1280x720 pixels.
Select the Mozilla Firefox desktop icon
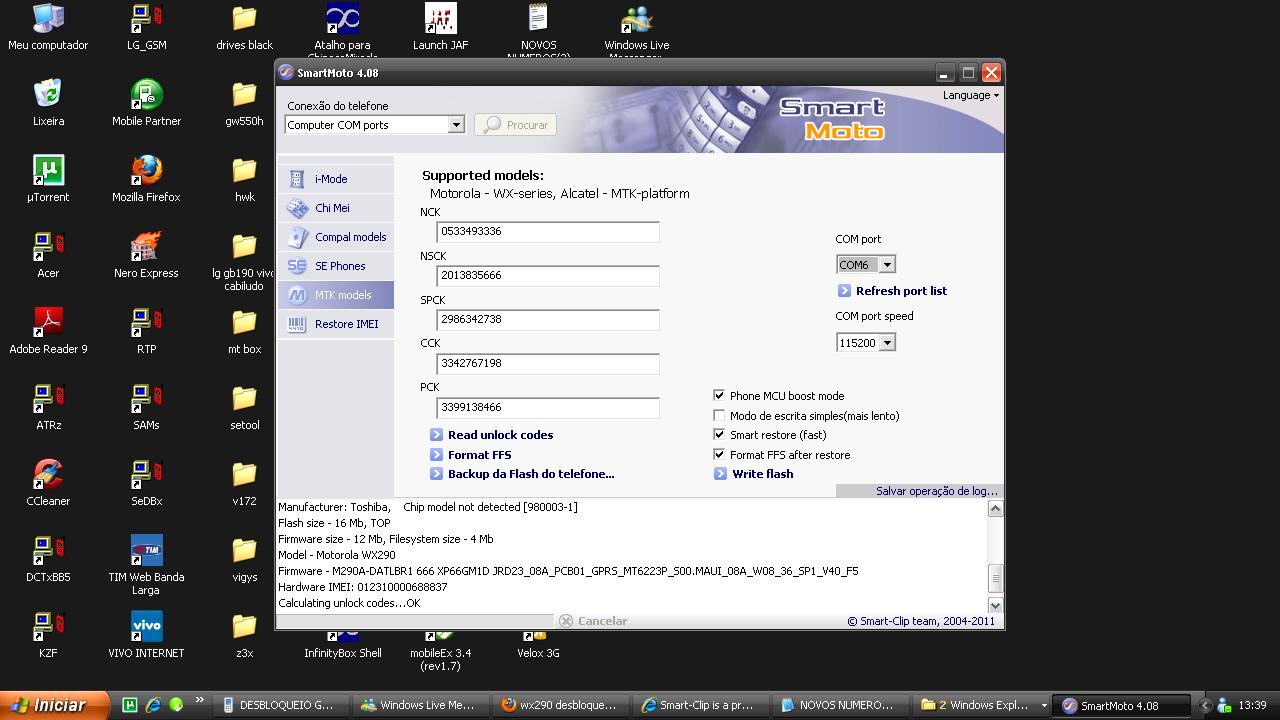(x=147, y=179)
